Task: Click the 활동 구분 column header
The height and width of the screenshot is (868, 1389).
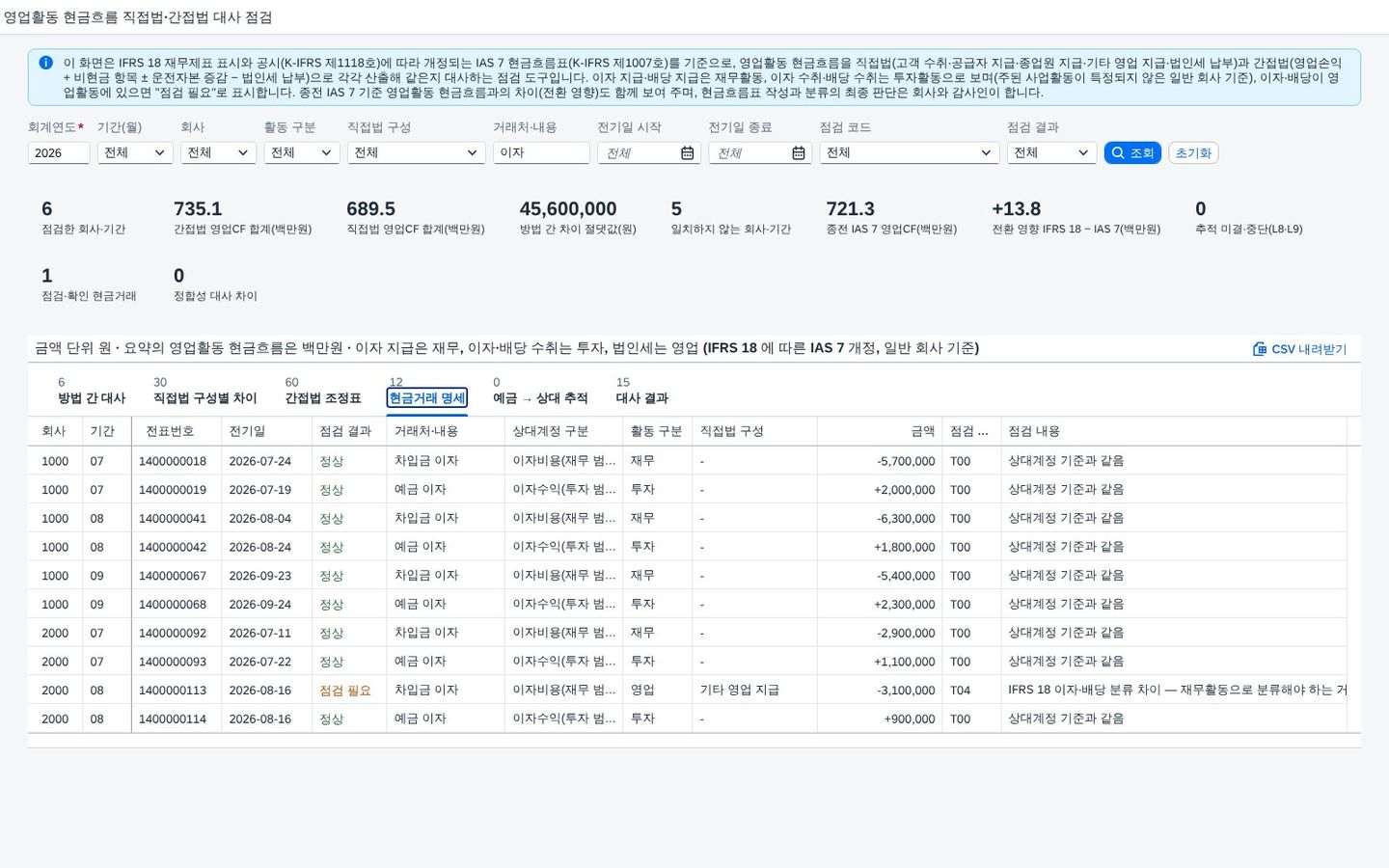Action: pyautogui.click(x=656, y=431)
